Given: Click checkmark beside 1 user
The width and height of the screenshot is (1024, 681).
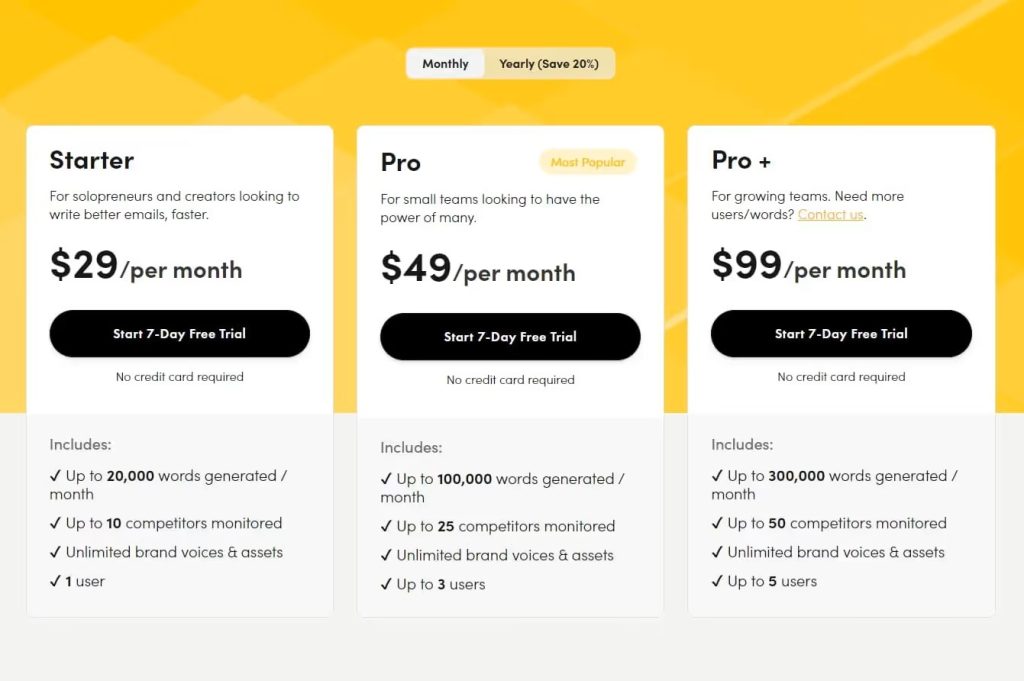Looking at the screenshot, I should click(x=55, y=581).
